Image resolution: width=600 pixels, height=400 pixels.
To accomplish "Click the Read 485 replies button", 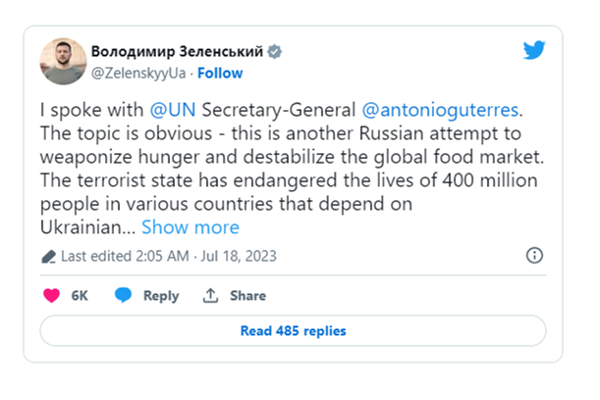I will (x=293, y=330).
